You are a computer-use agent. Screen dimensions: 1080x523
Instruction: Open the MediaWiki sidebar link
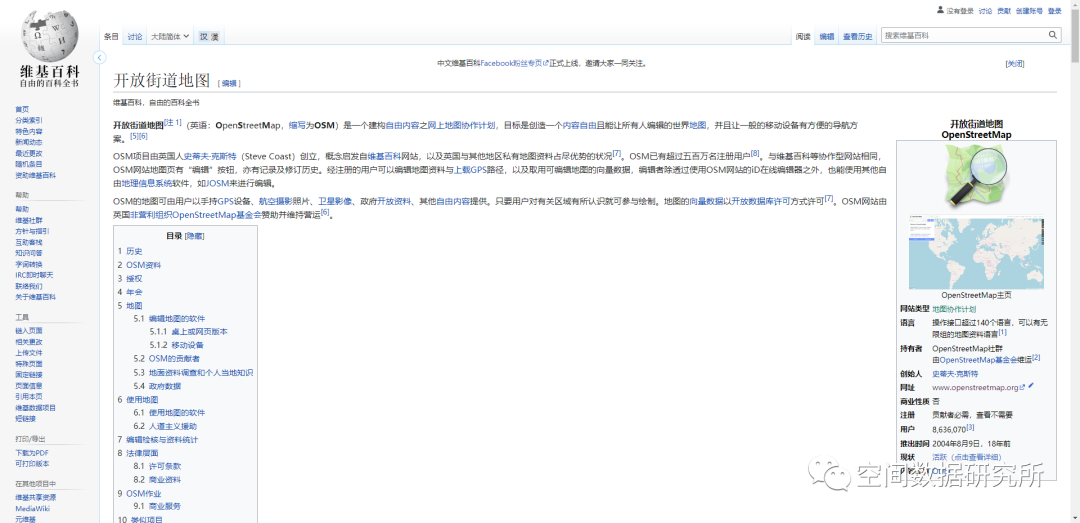[x=32, y=509]
